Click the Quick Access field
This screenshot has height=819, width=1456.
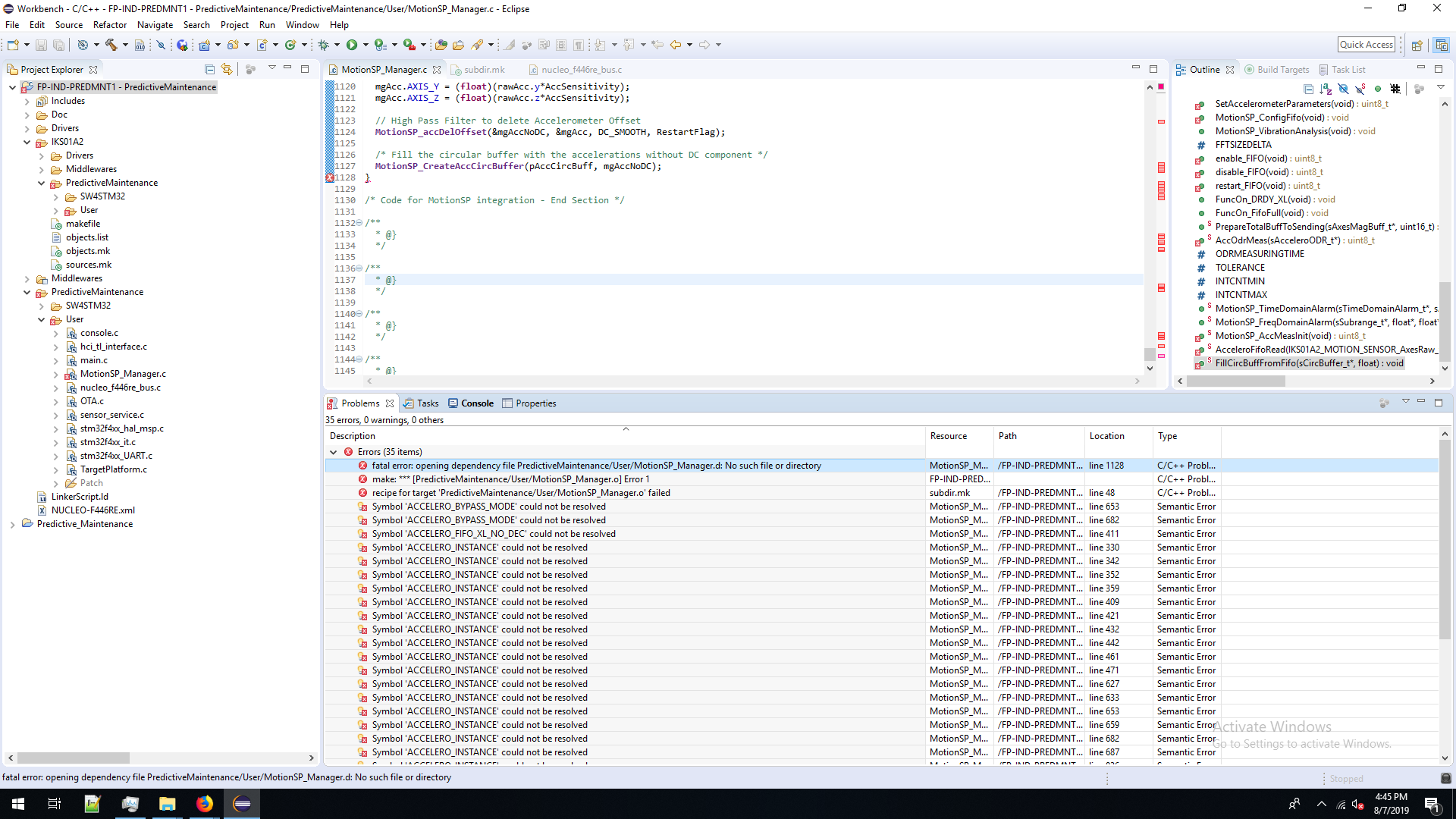coord(1366,45)
